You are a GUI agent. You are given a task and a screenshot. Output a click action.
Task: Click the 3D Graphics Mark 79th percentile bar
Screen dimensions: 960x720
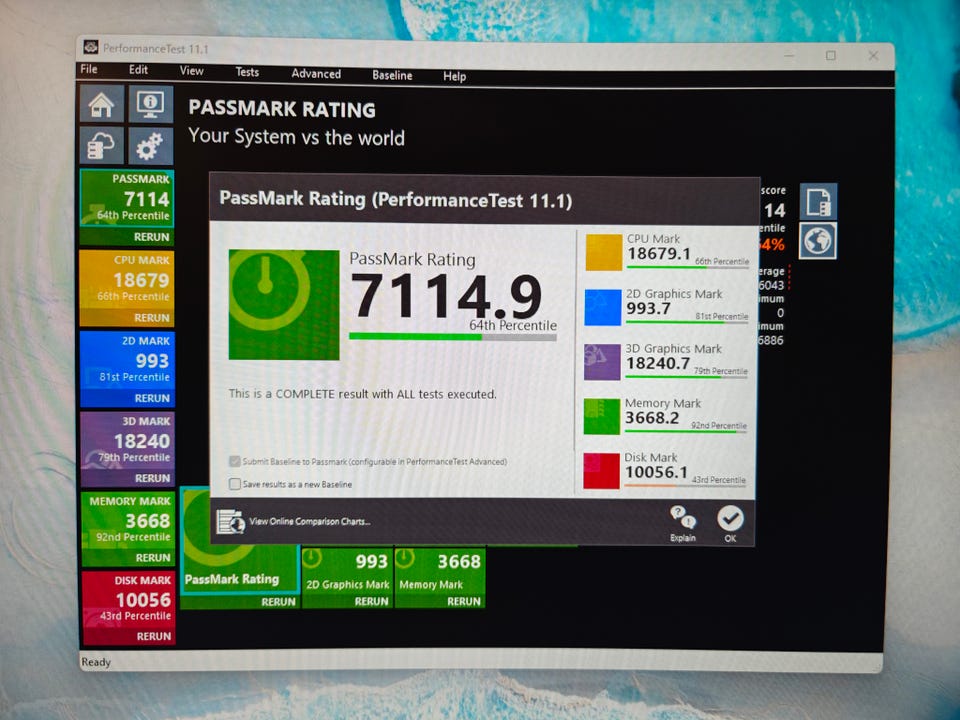[686, 377]
